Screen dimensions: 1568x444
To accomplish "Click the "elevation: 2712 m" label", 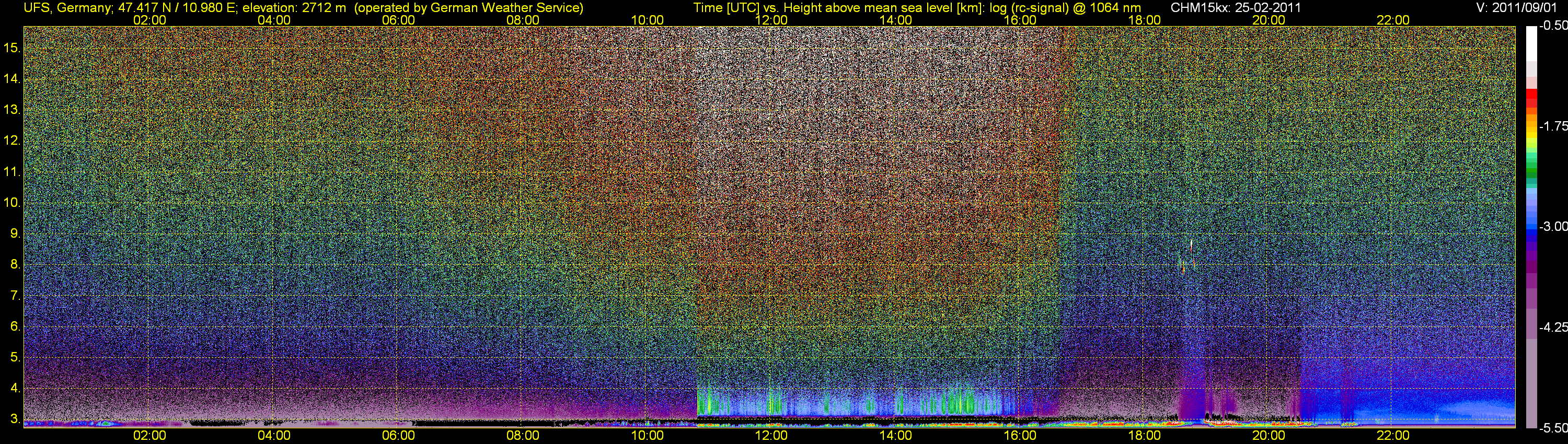I will coord(295,8).
